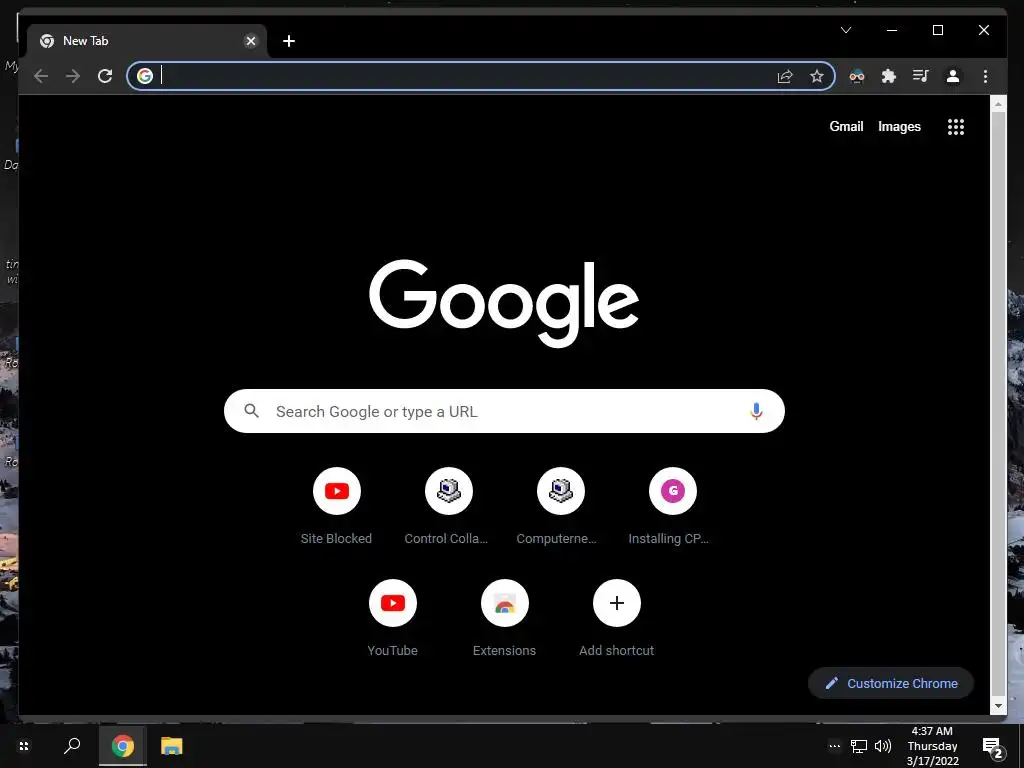Open Chrome three-dot menu
The width and height of the screenshot is (1024, 768).
click(x=985, y=76)
